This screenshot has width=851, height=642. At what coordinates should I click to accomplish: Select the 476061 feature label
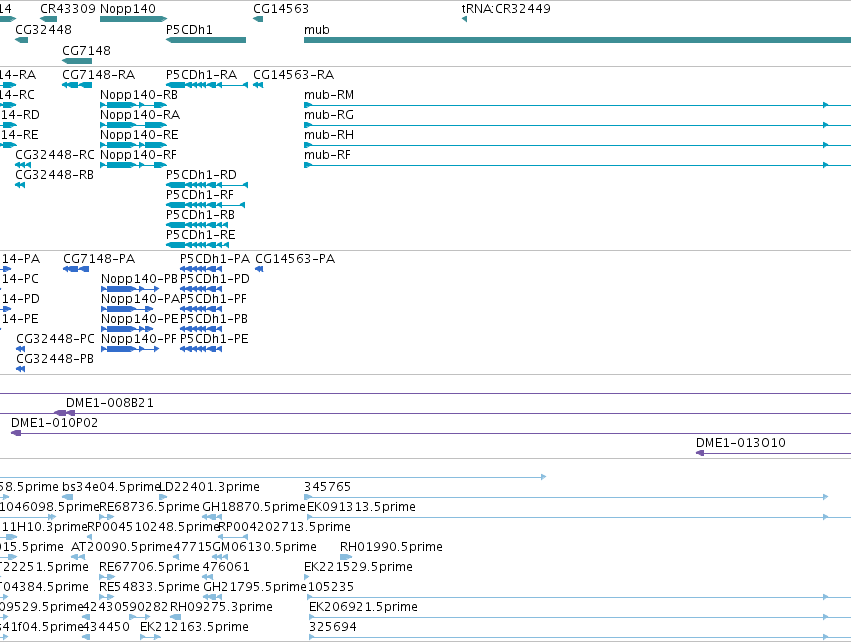(x=226, y=568)
